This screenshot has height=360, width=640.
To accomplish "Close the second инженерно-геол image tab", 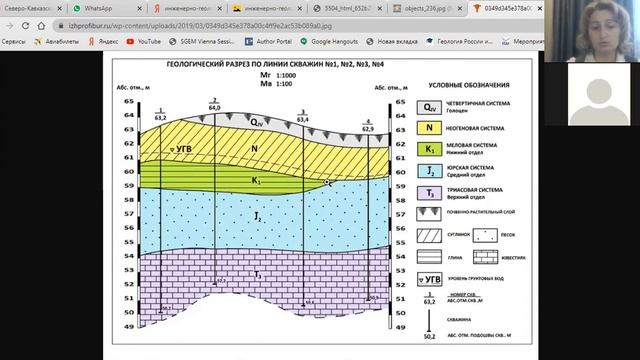I will point(300,8).
